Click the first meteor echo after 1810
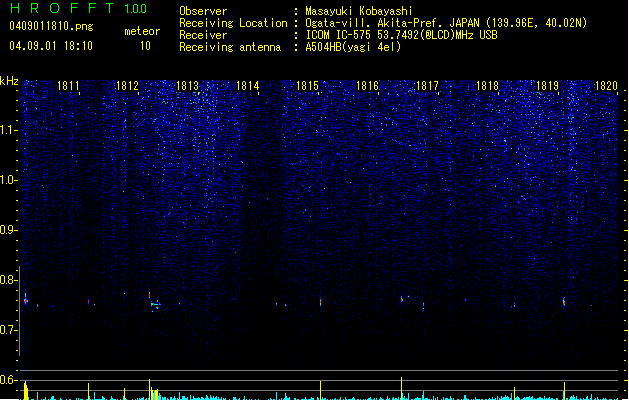 (x=26, y=300)
